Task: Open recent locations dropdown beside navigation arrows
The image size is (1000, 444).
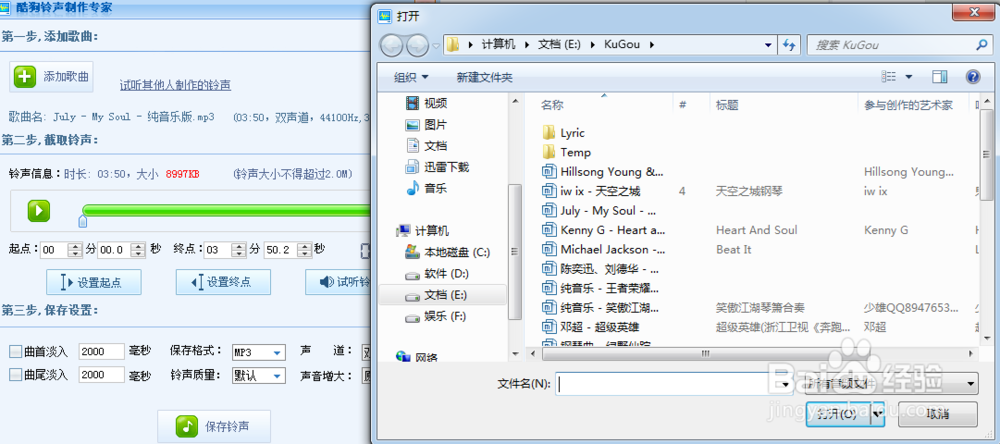Action: pyautogui.click(x=436, y=46)
